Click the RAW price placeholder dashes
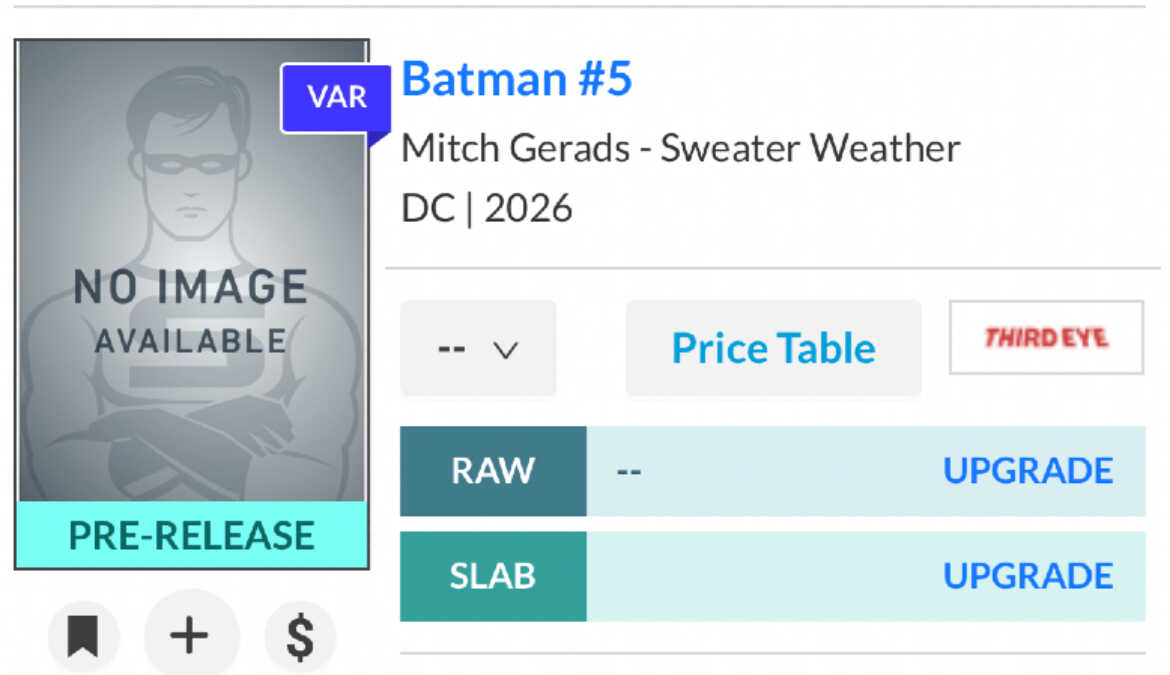 pos(629,471)
